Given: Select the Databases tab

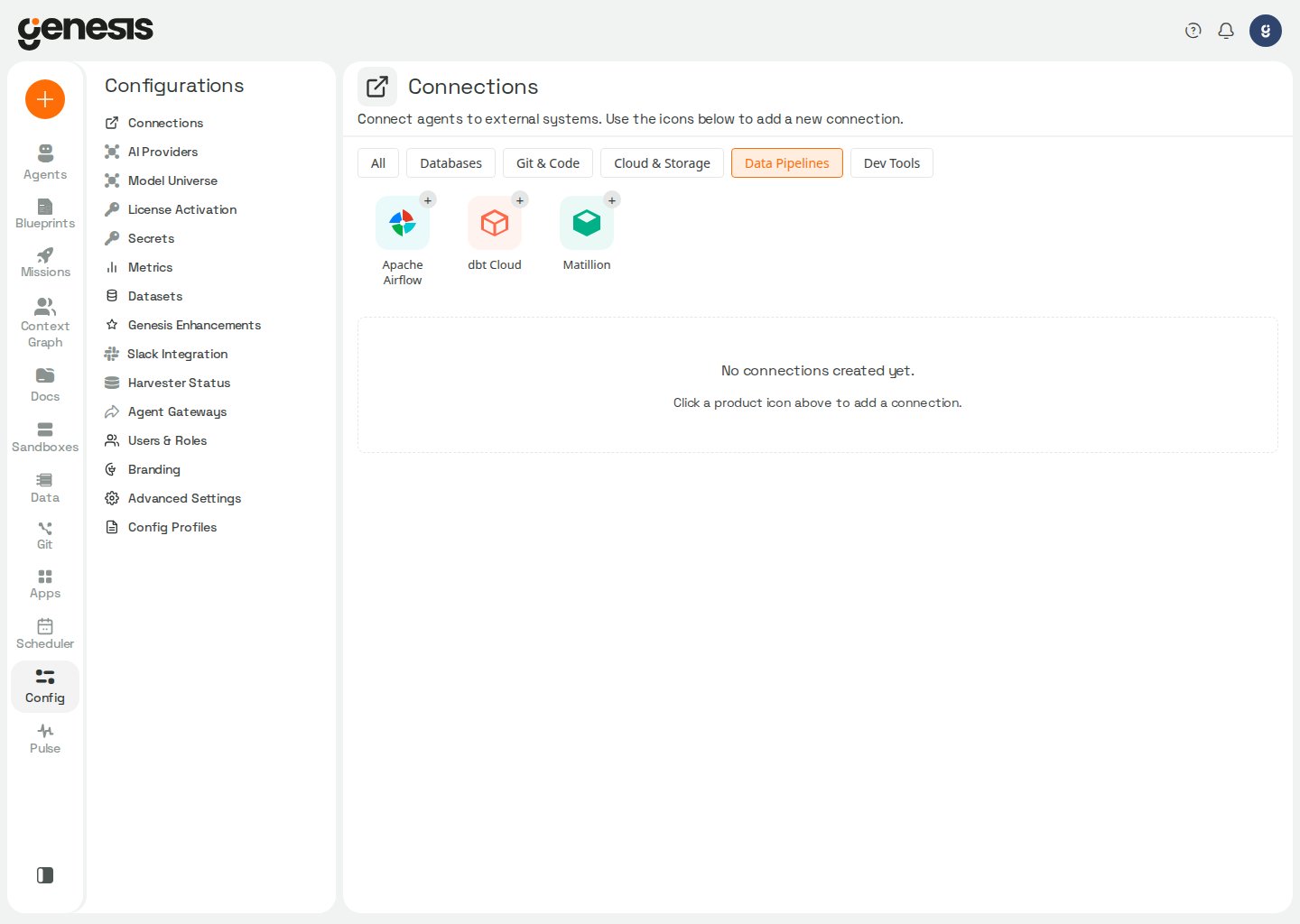Looking at the screenshot, I should coord(451,163).
